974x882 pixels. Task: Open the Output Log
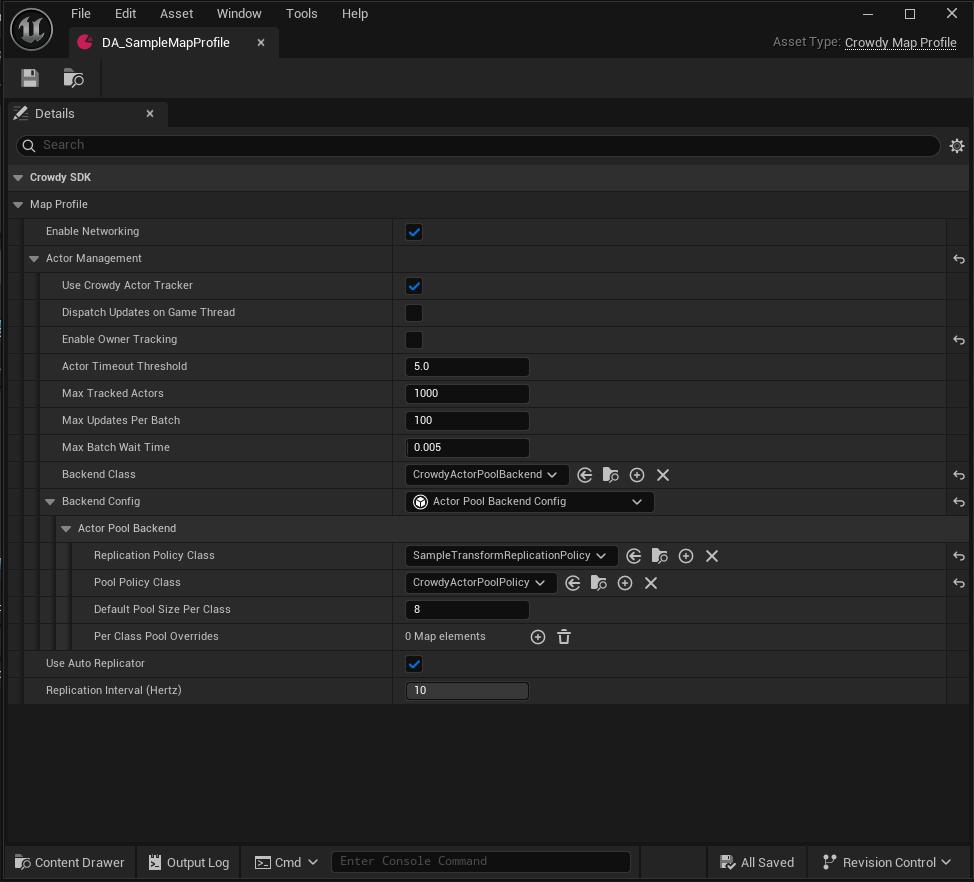(189, 863)
